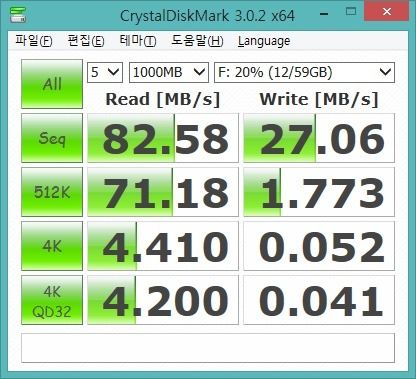Maximize the CrystalDiskMark window

tap(351, 12)
